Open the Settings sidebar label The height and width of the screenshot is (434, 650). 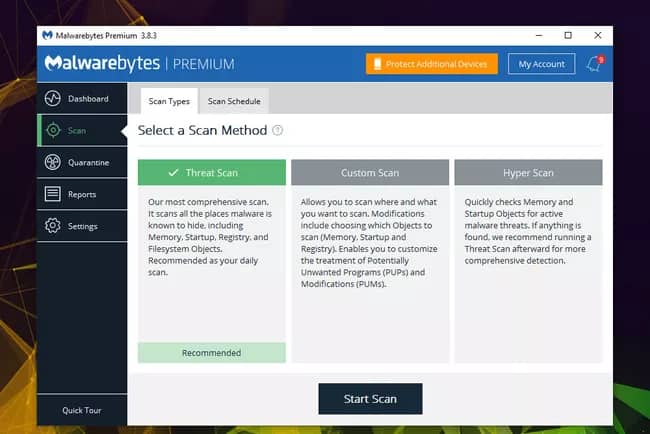pos(83,226)
